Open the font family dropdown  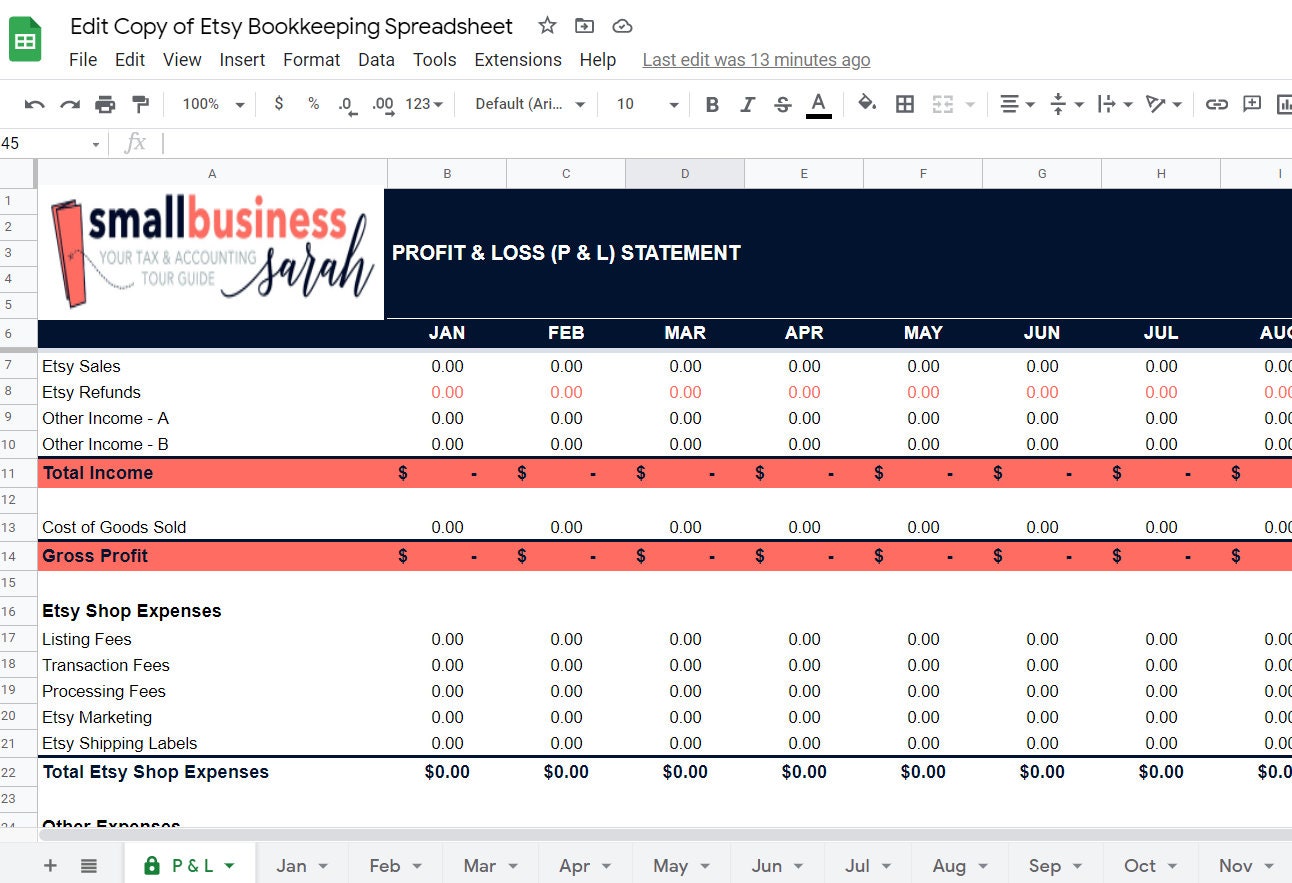[530, 104]
